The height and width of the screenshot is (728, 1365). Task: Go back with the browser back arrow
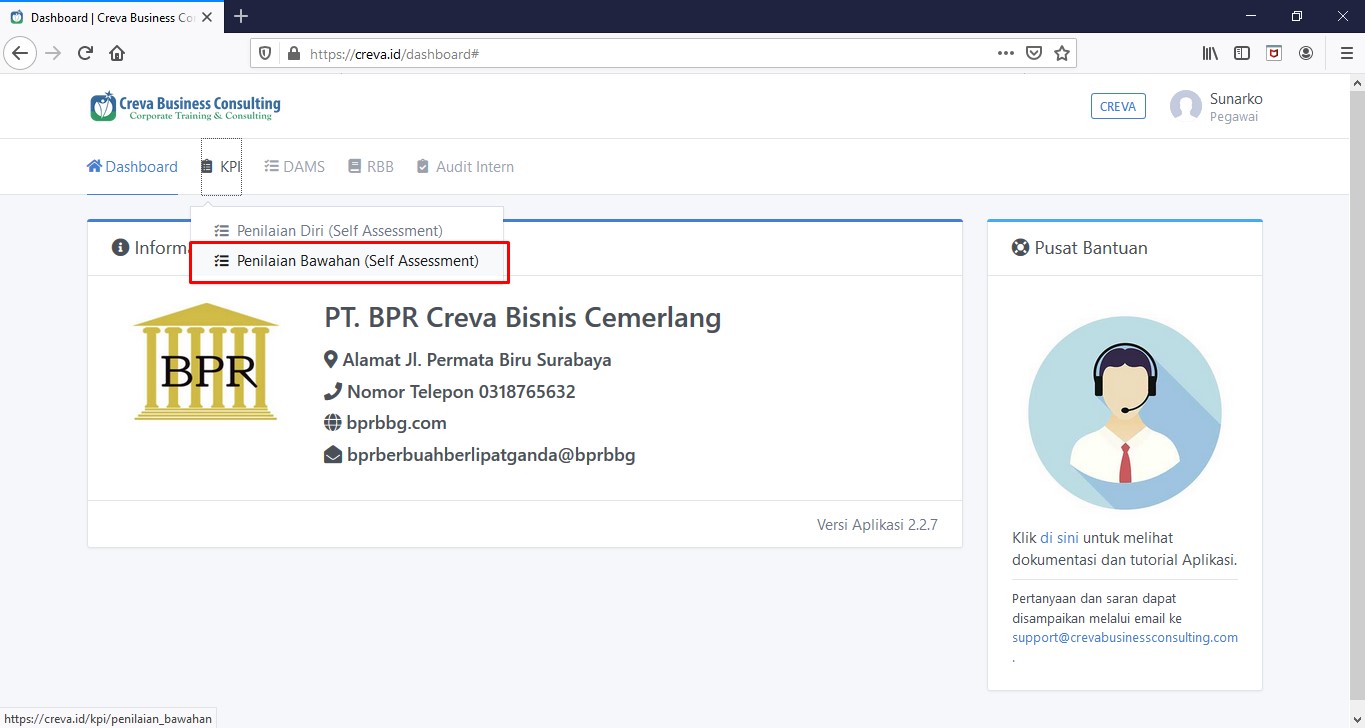[21, 53]
